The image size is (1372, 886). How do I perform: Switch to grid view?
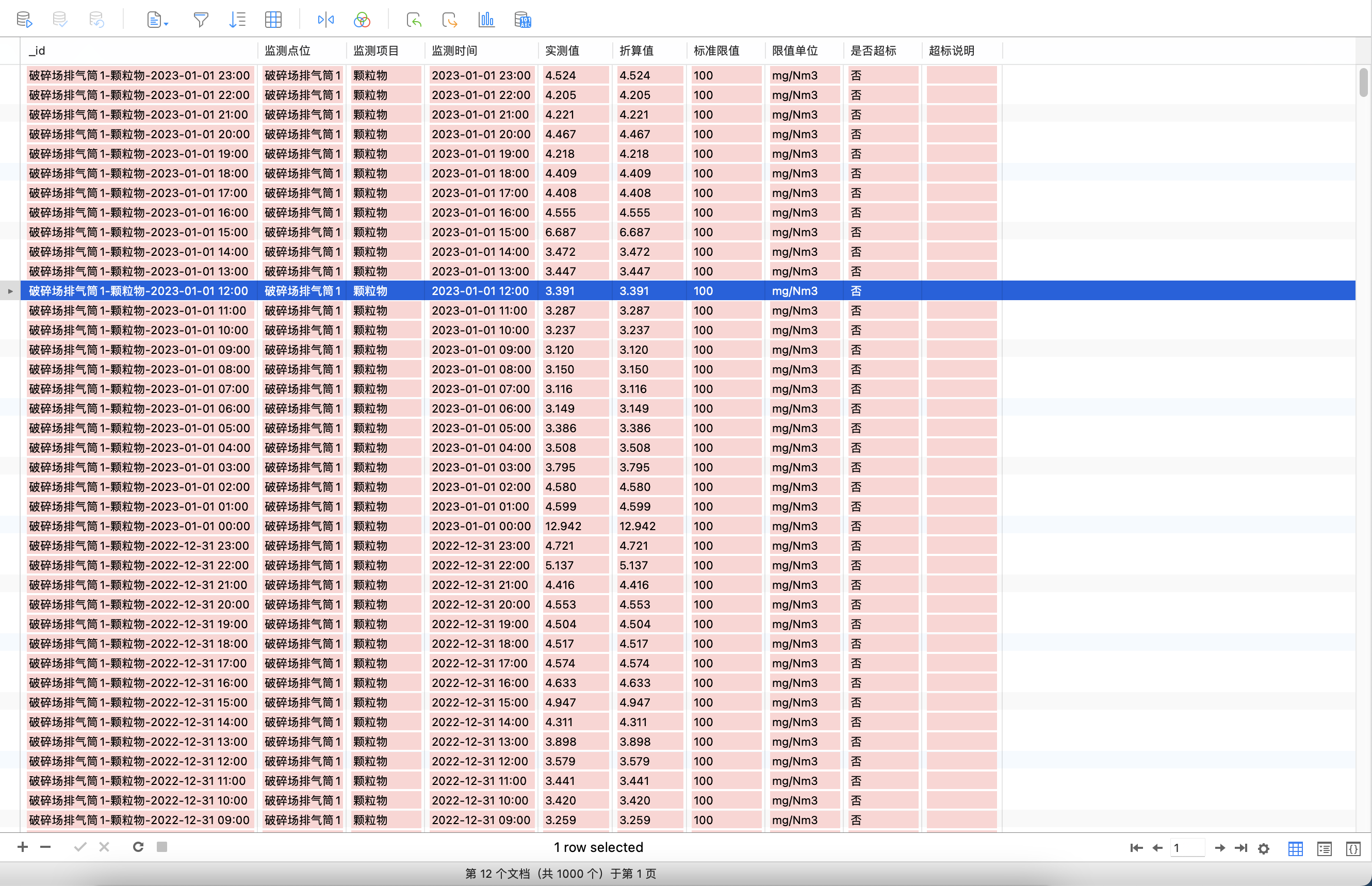coord(1296,848)
